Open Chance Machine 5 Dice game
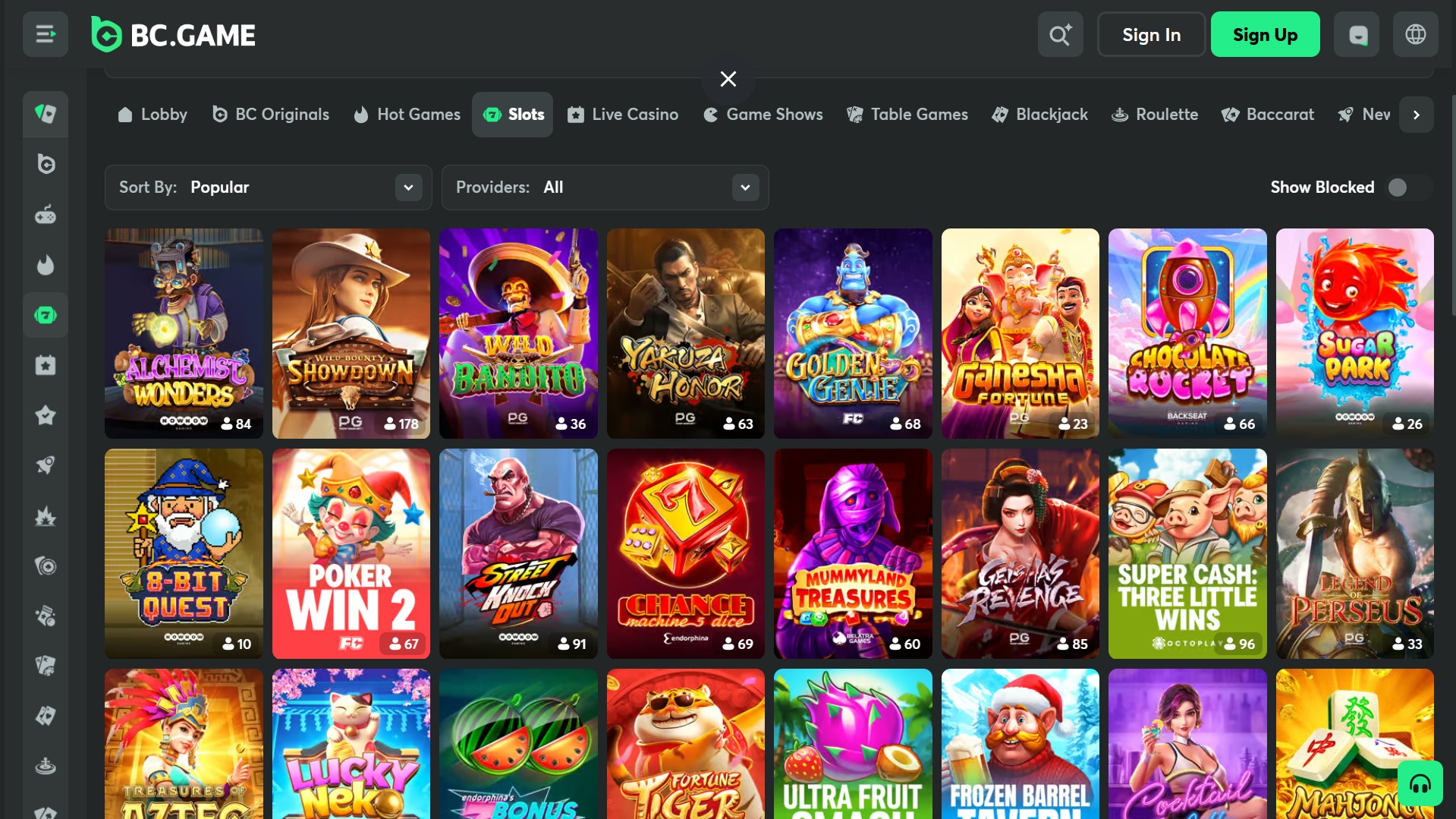Viewport: 1456px width, 819px height. pyautogui.click(x=686, y=553)
